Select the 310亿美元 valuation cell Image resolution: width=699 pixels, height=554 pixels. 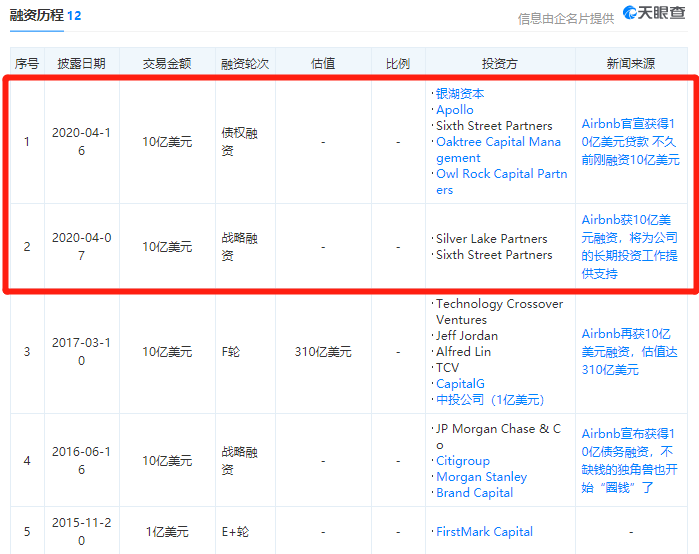coord(323,352)
